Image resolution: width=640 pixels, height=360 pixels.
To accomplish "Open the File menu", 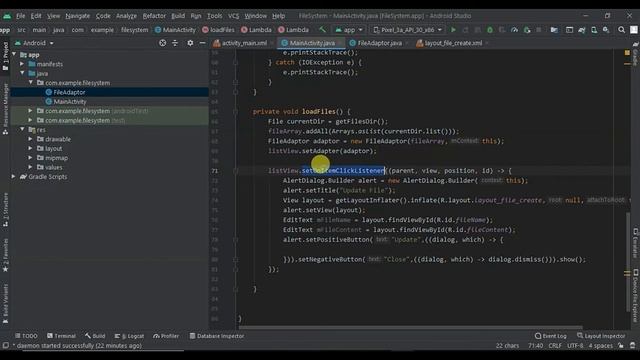I will click(20, 16).
